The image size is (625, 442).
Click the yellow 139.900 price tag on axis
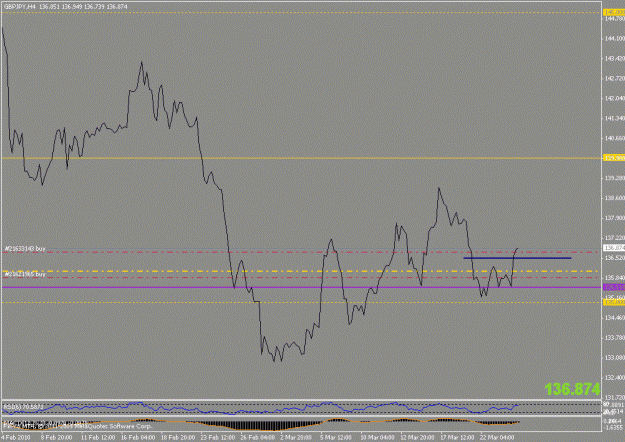pyautogui.click(x=614, y=158)
